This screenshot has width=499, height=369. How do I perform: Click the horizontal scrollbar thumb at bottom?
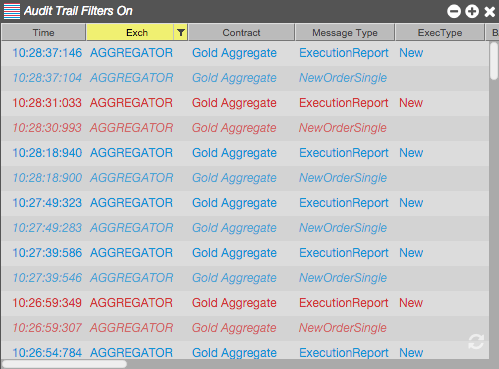64,364
